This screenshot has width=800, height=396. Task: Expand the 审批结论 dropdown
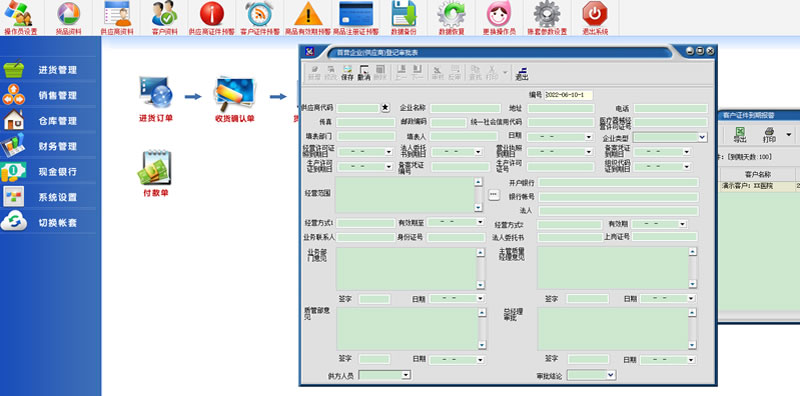pyautogui.click(x=611, y=375)
